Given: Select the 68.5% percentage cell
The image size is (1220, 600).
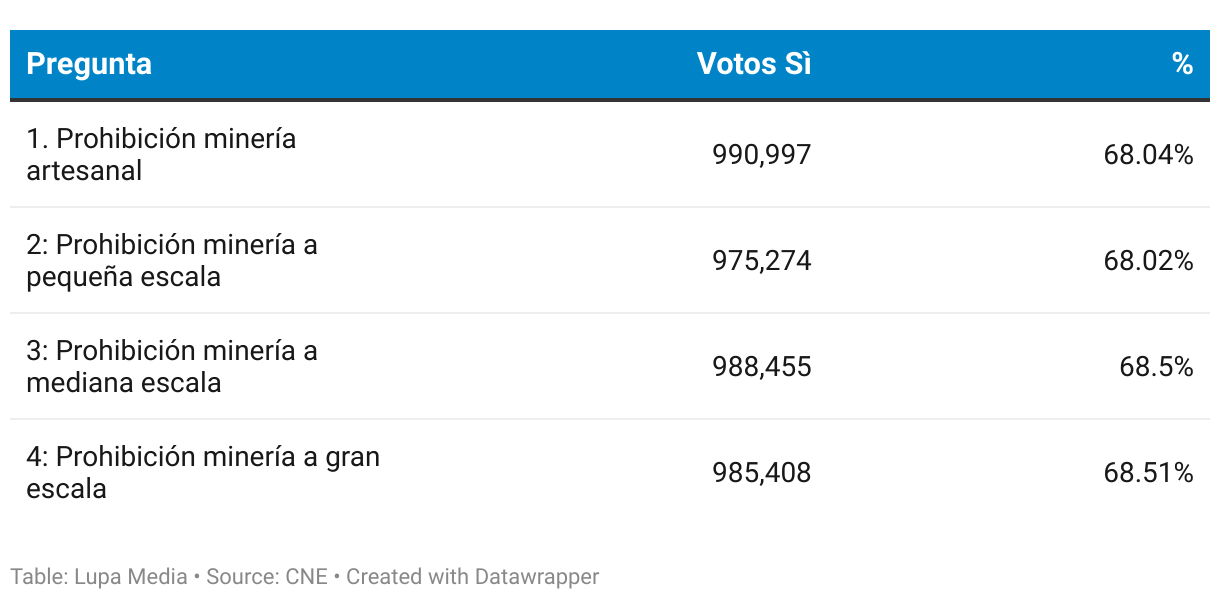Looking at the screenshot, I should [1156, 367].
